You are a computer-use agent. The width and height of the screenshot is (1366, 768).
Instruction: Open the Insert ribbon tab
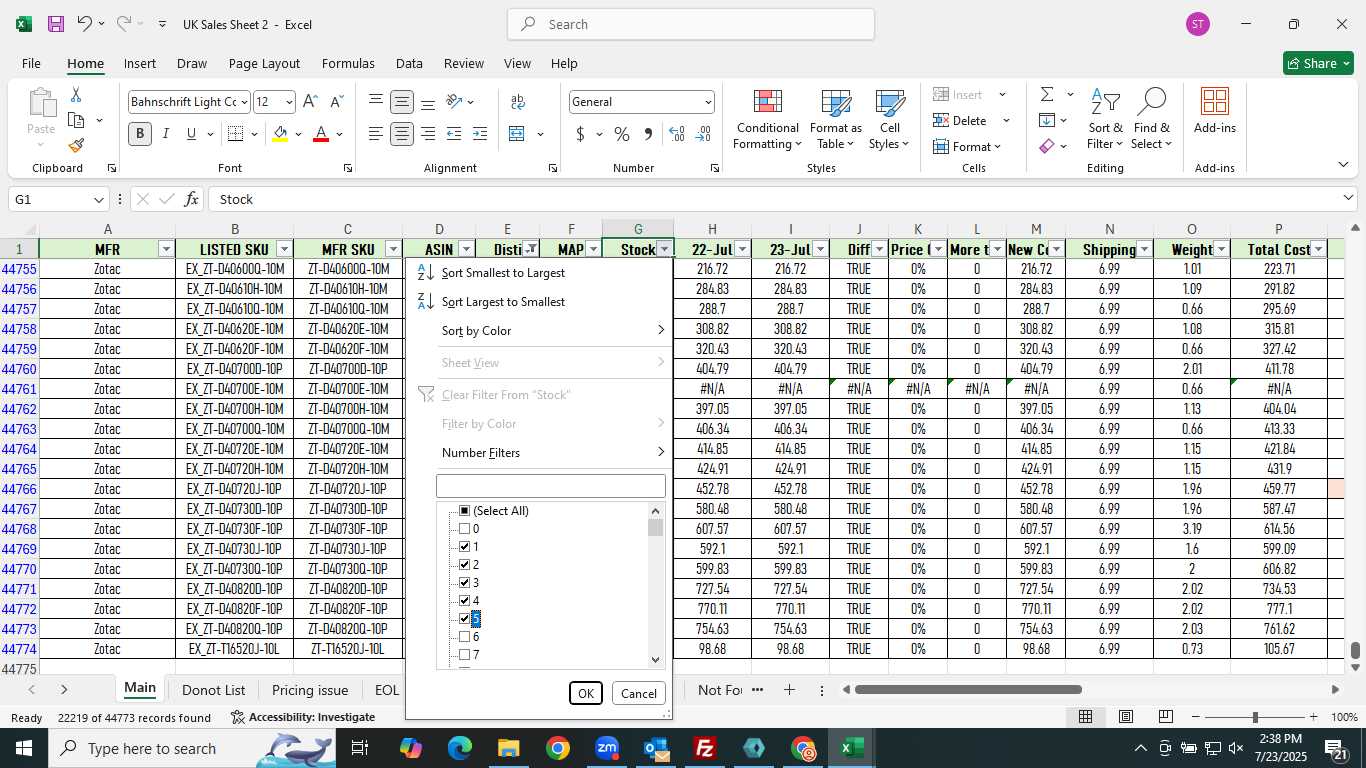(x=140, y=63)
